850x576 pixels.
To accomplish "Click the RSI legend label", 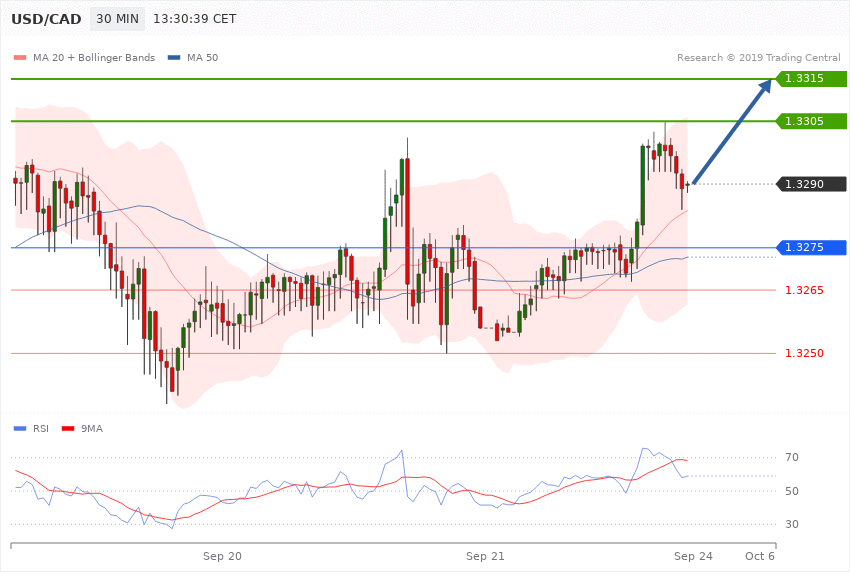I will (41, 429).
